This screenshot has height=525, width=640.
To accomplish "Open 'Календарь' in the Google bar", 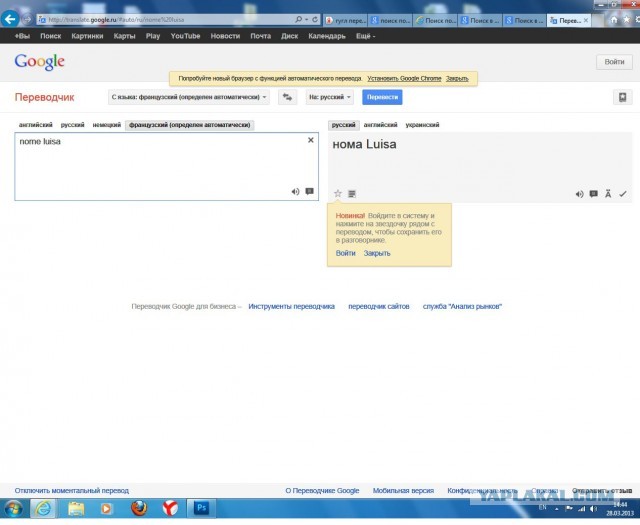I will (x=327, y=36).
